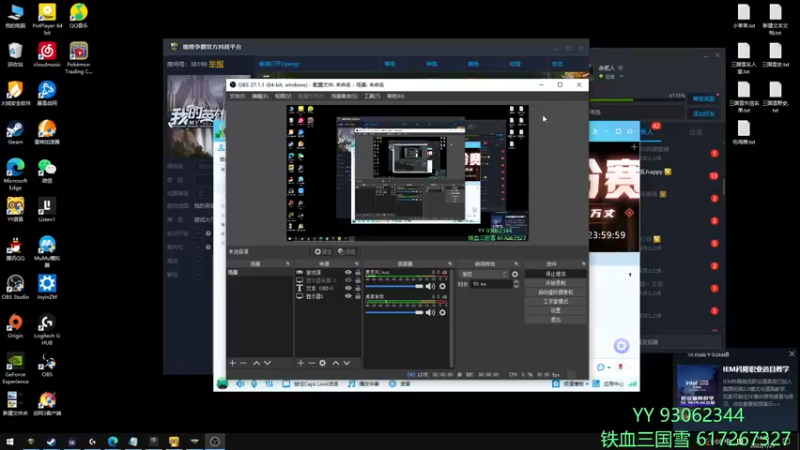Open the OBS Help menu

(x=395, y=96)
